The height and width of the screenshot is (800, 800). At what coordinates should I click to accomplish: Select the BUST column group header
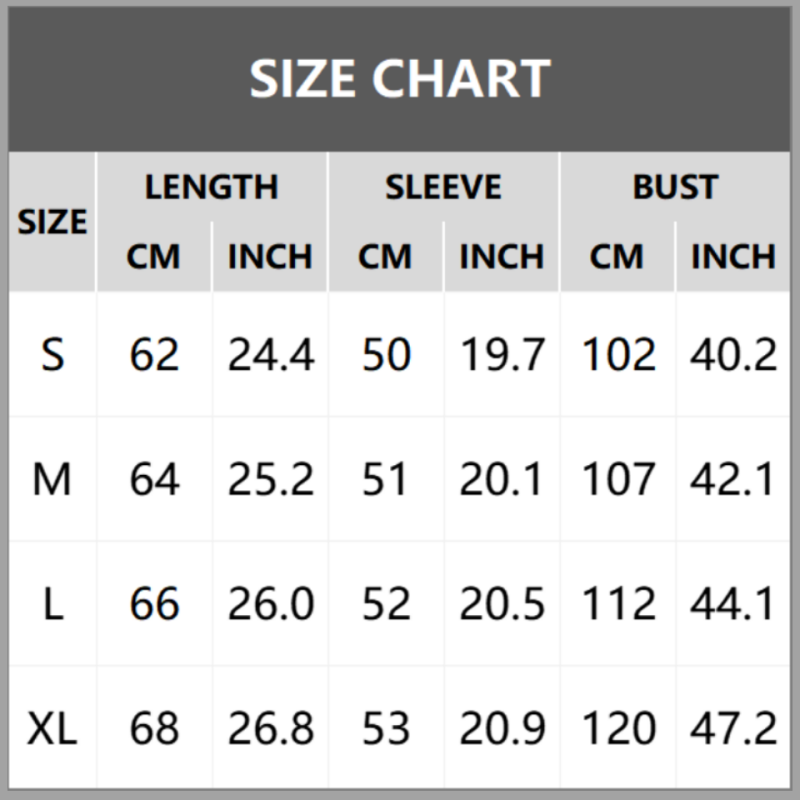(x=675, y=187)
